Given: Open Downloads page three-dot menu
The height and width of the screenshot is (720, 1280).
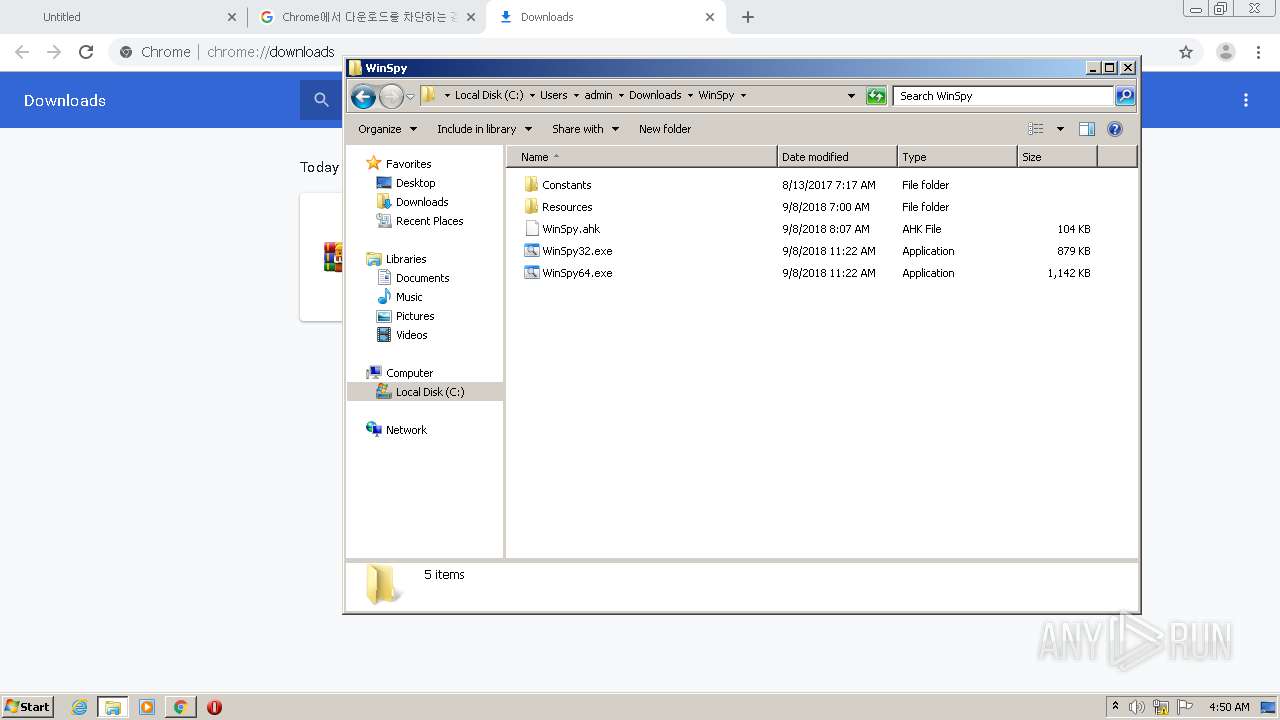Looking at the screenshot, I should coord(1246,100).
